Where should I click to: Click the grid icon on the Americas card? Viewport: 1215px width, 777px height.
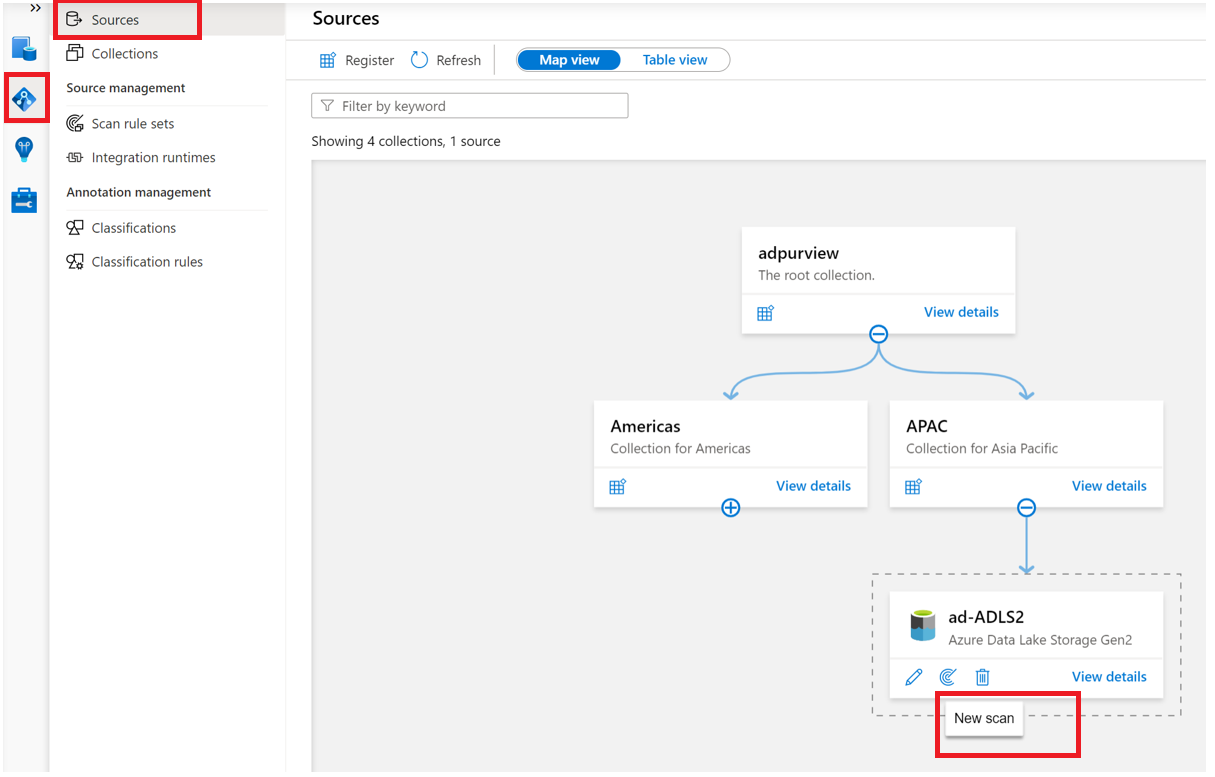[618, 487]
